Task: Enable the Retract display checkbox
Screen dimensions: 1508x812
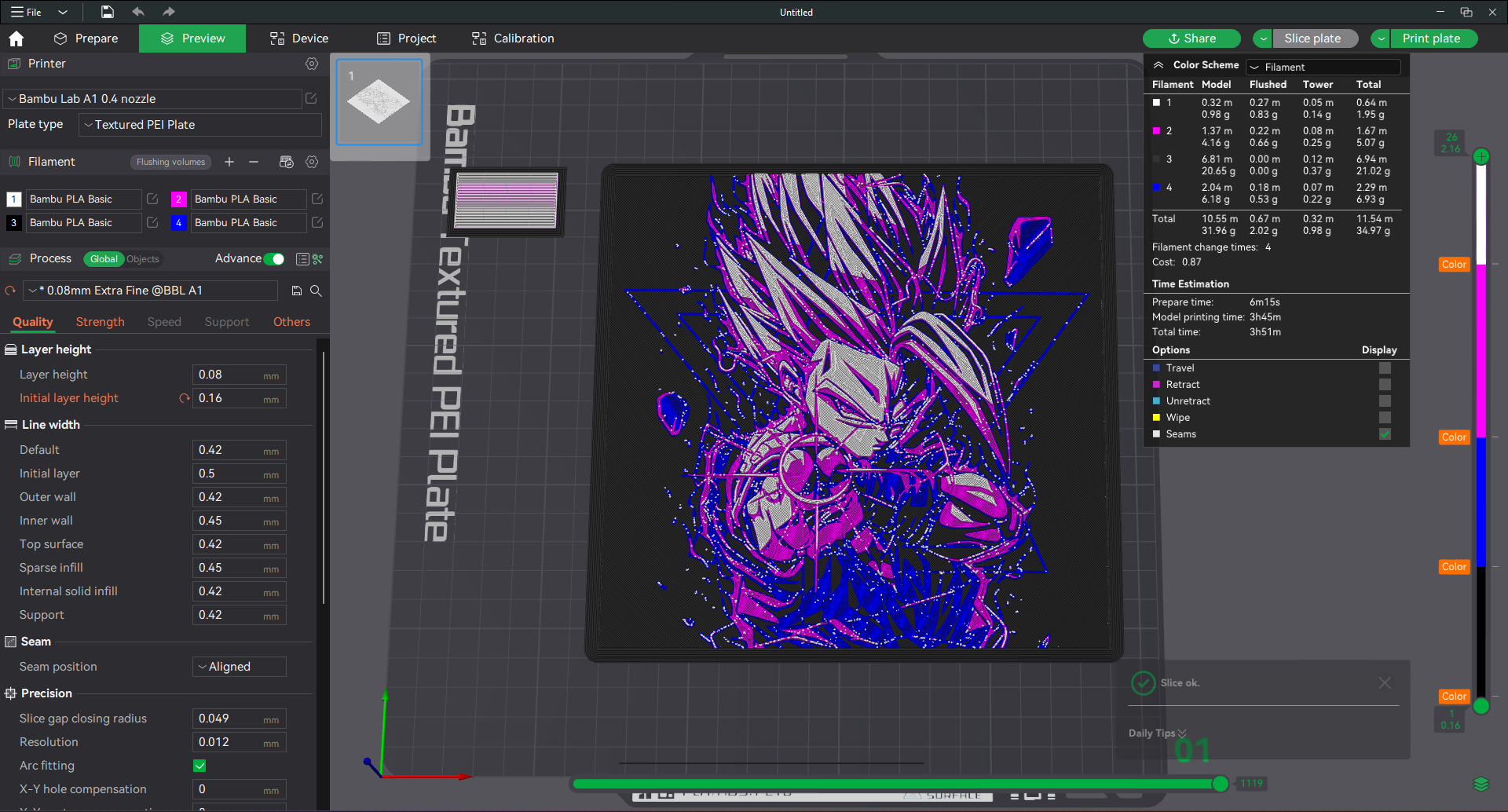Action: point(1385,384)
